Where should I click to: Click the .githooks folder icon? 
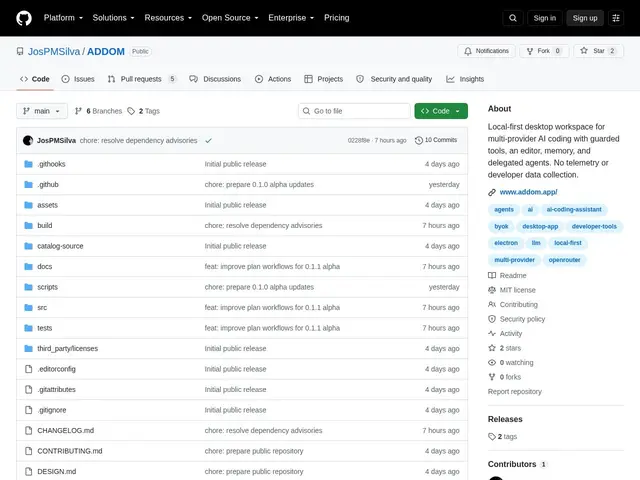click(28, 164)
